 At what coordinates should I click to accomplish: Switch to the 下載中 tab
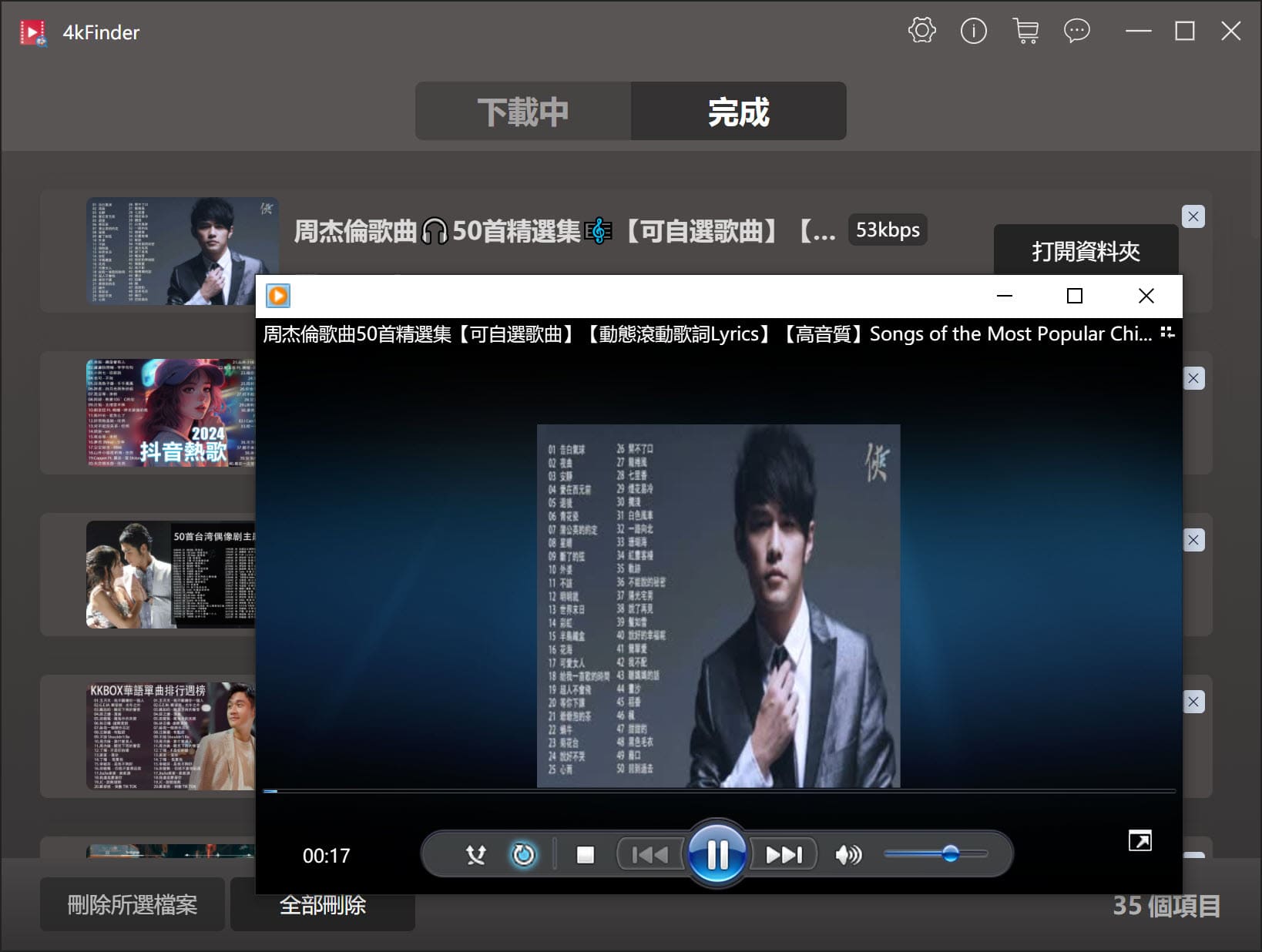(x=523, y=112)
